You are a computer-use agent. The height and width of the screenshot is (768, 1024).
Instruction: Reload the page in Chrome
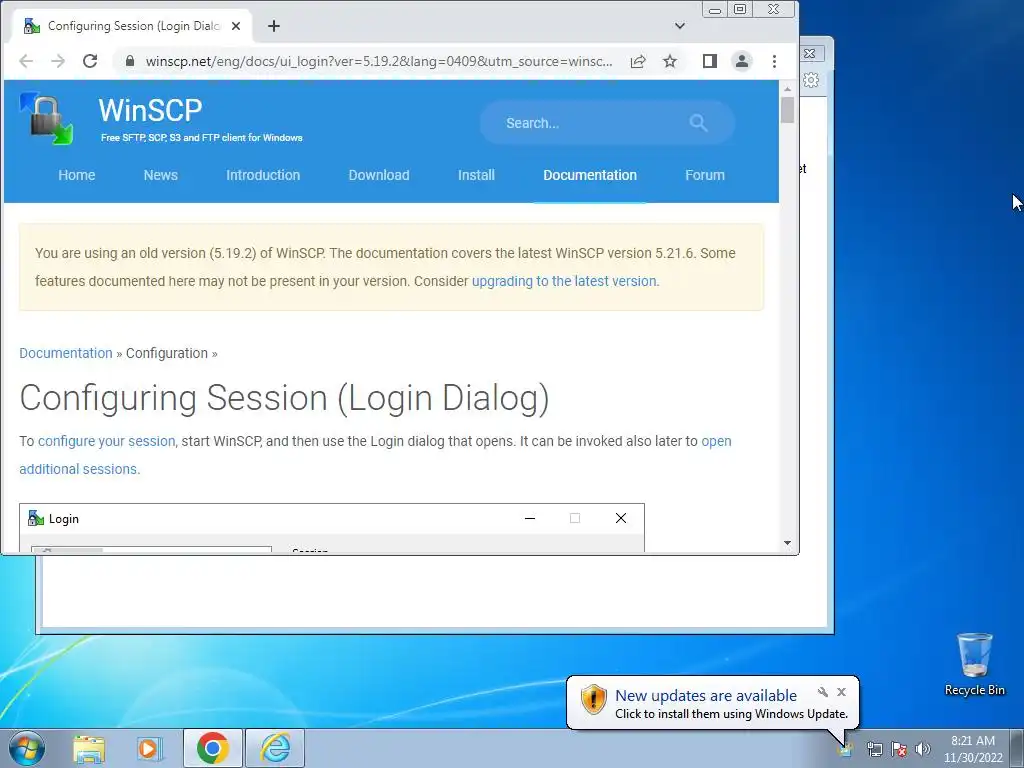click(90, 61)
